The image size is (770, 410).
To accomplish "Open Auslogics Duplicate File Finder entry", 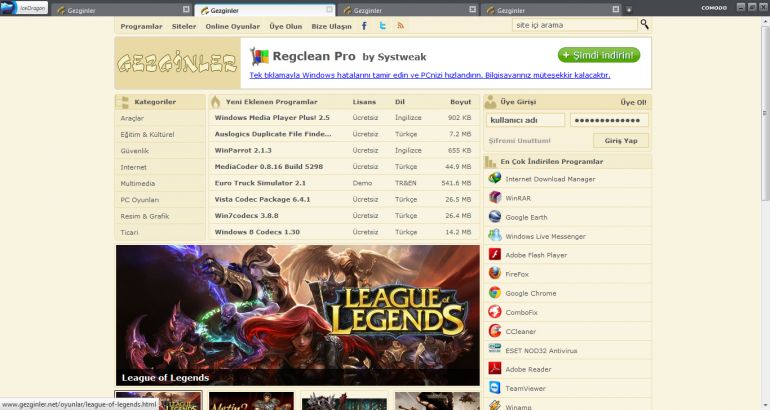I will pos(273,134).
